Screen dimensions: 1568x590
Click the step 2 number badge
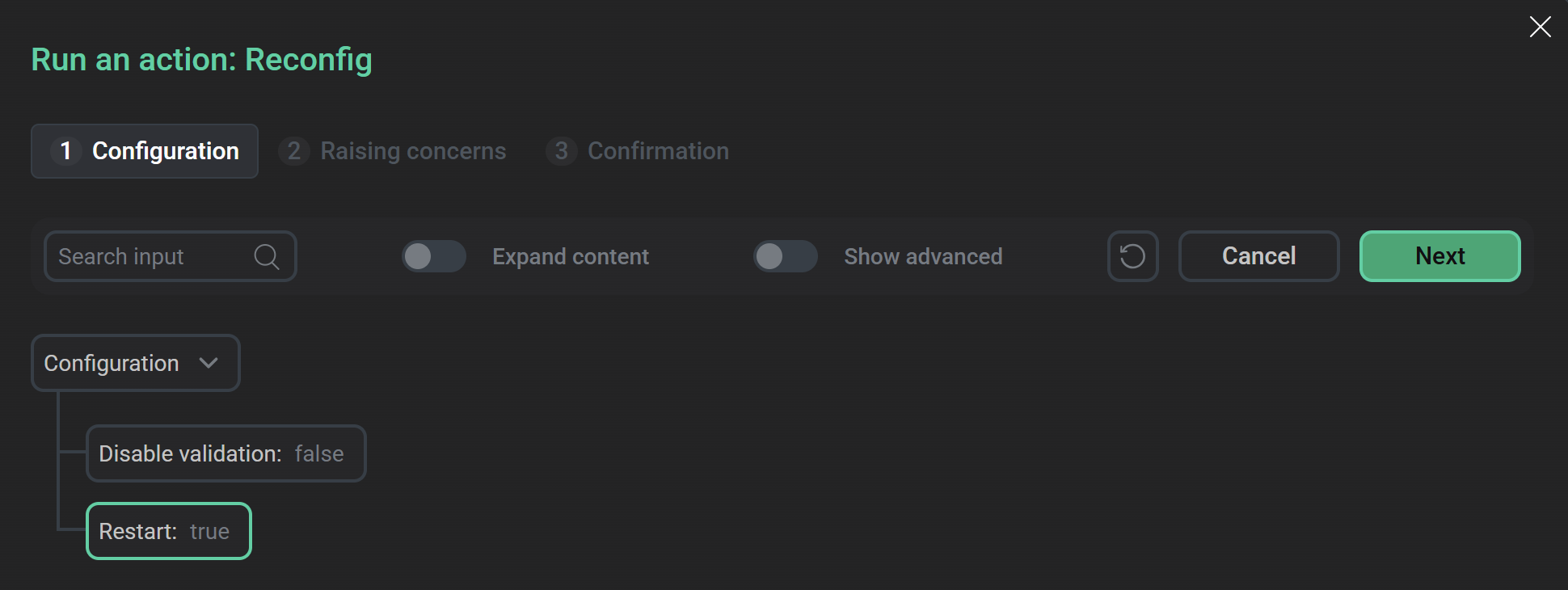coord(293,151)
